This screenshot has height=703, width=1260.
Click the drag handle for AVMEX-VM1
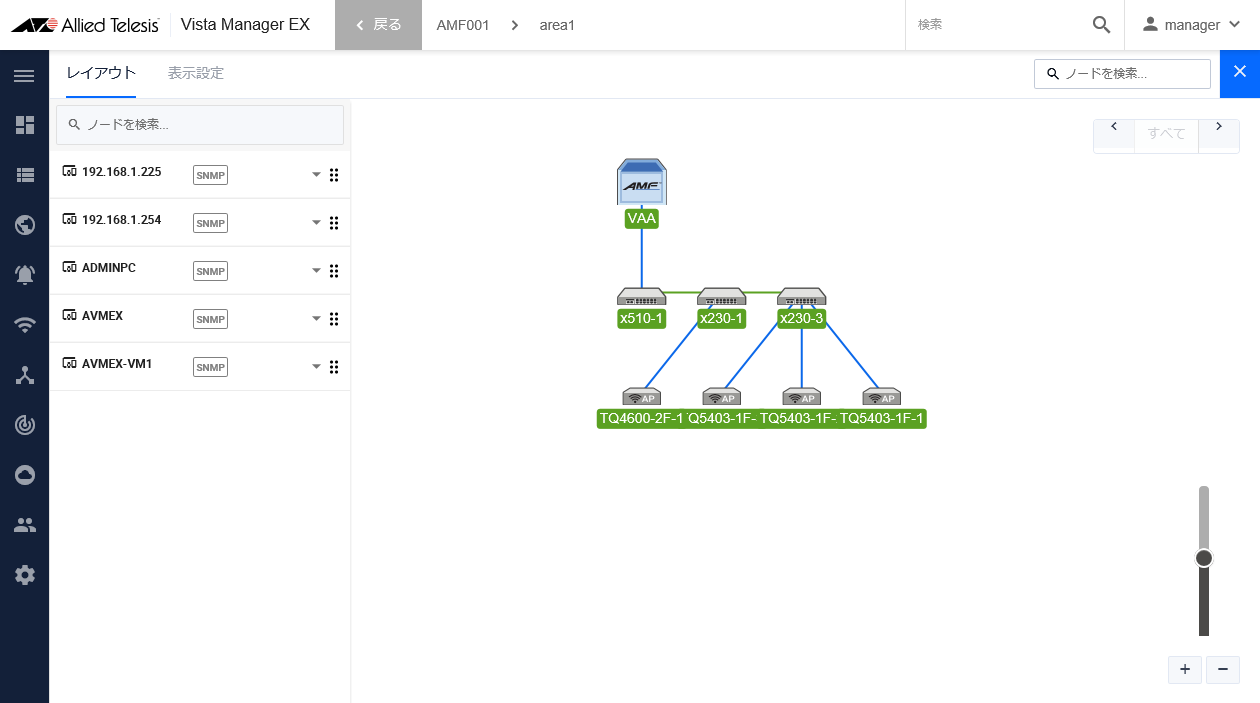tap(334, 367)
